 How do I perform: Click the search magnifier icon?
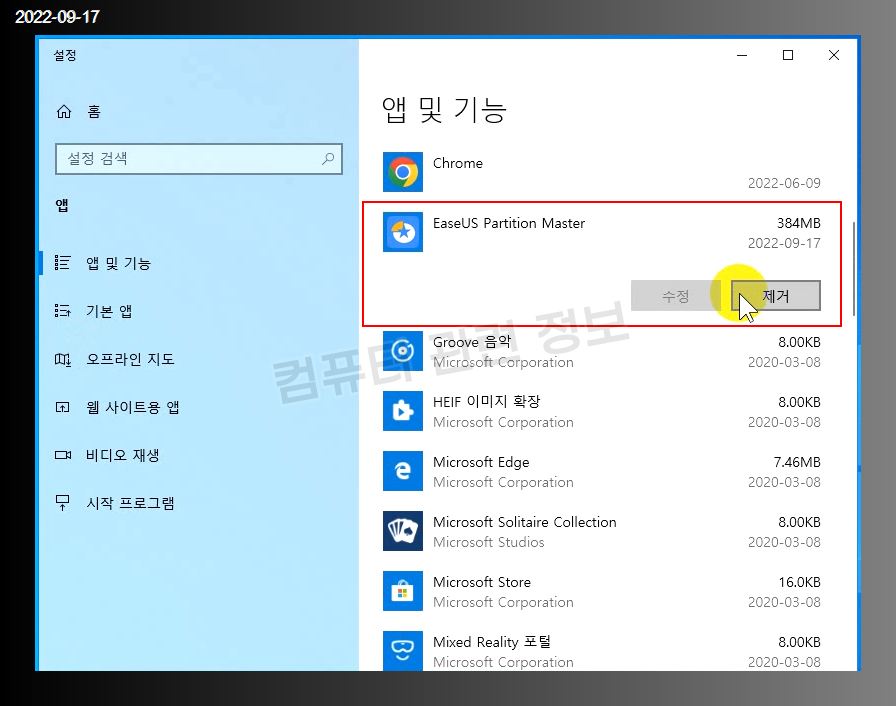328,158
